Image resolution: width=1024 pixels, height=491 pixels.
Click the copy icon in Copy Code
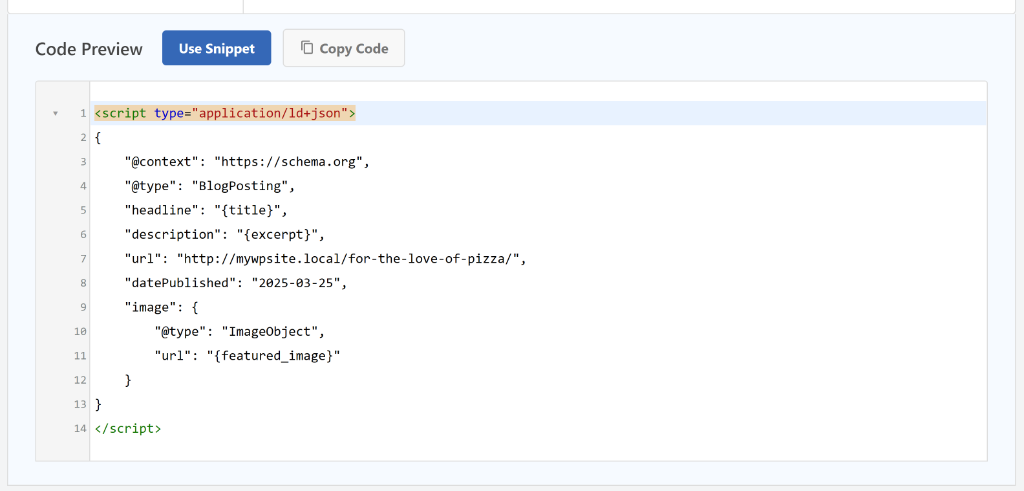pos(307,48)
